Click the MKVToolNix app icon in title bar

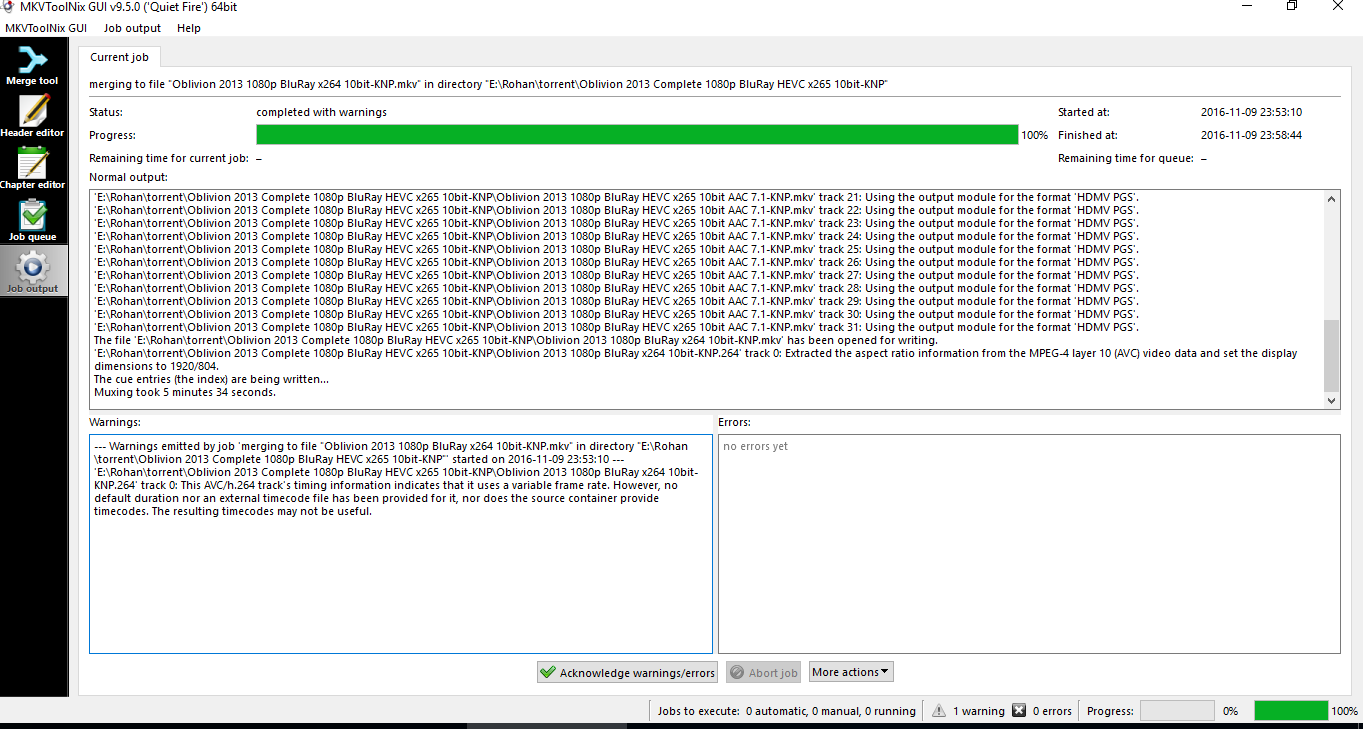point(8,7)
